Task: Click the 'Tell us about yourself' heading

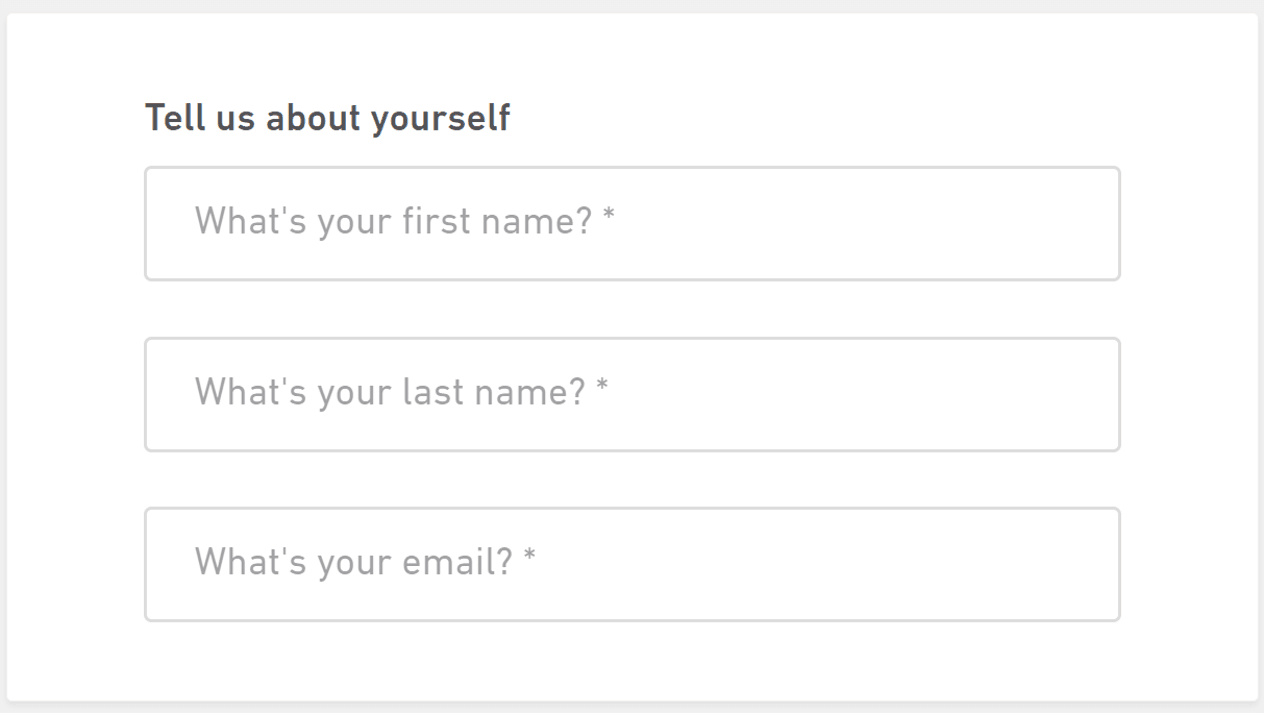Action: [327, 118]
